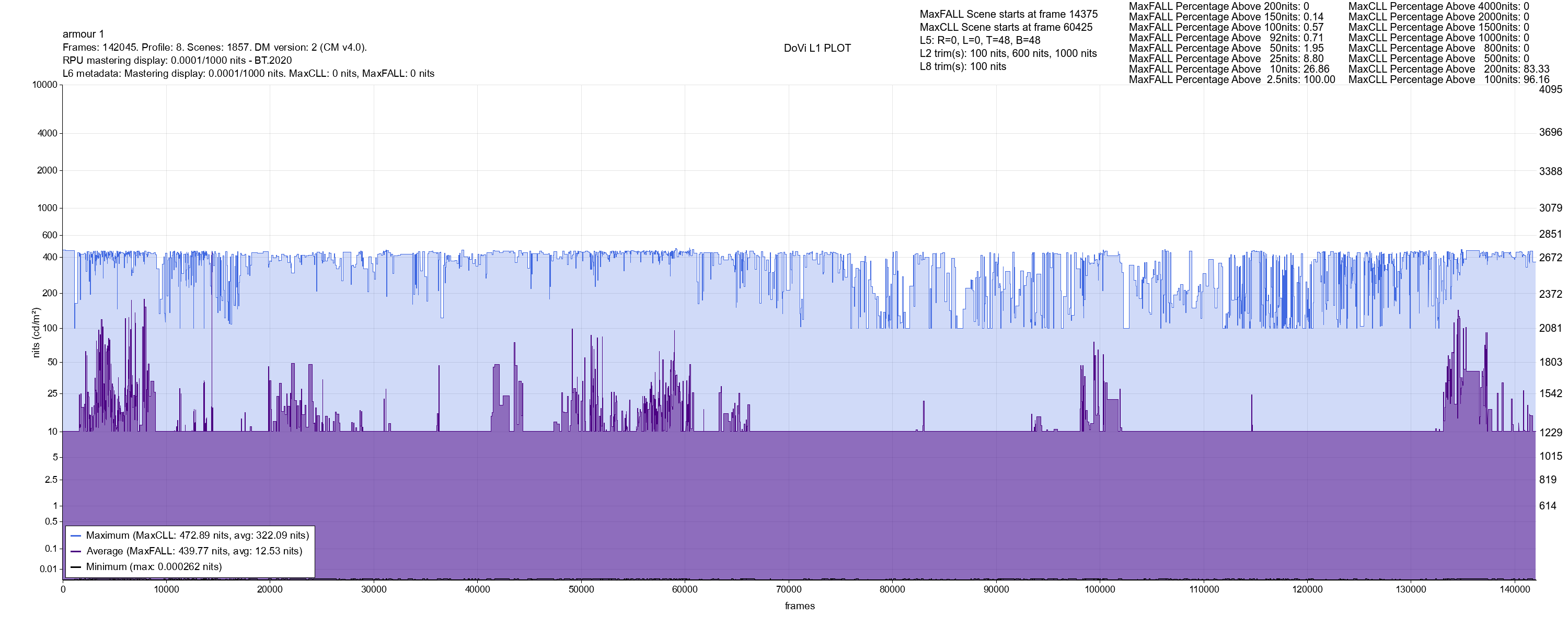Click the purple Average legend line swatch

pyautogui.click(x=75, y=552)
